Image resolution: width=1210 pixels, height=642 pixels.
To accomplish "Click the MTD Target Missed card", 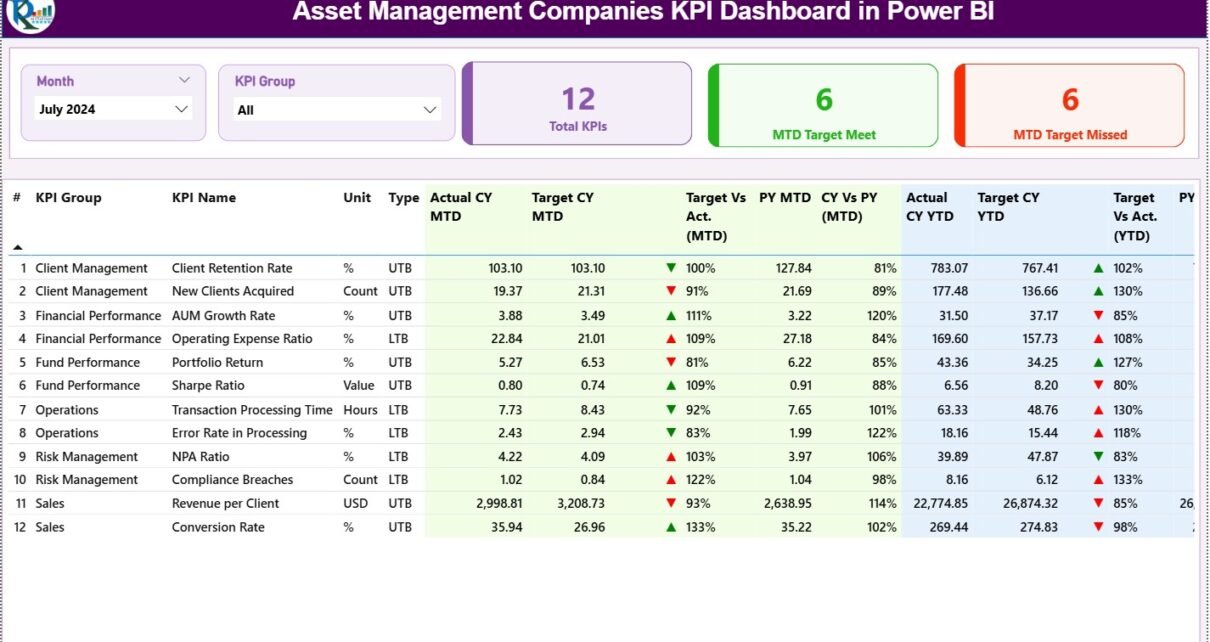I will tap(1070, 104).
